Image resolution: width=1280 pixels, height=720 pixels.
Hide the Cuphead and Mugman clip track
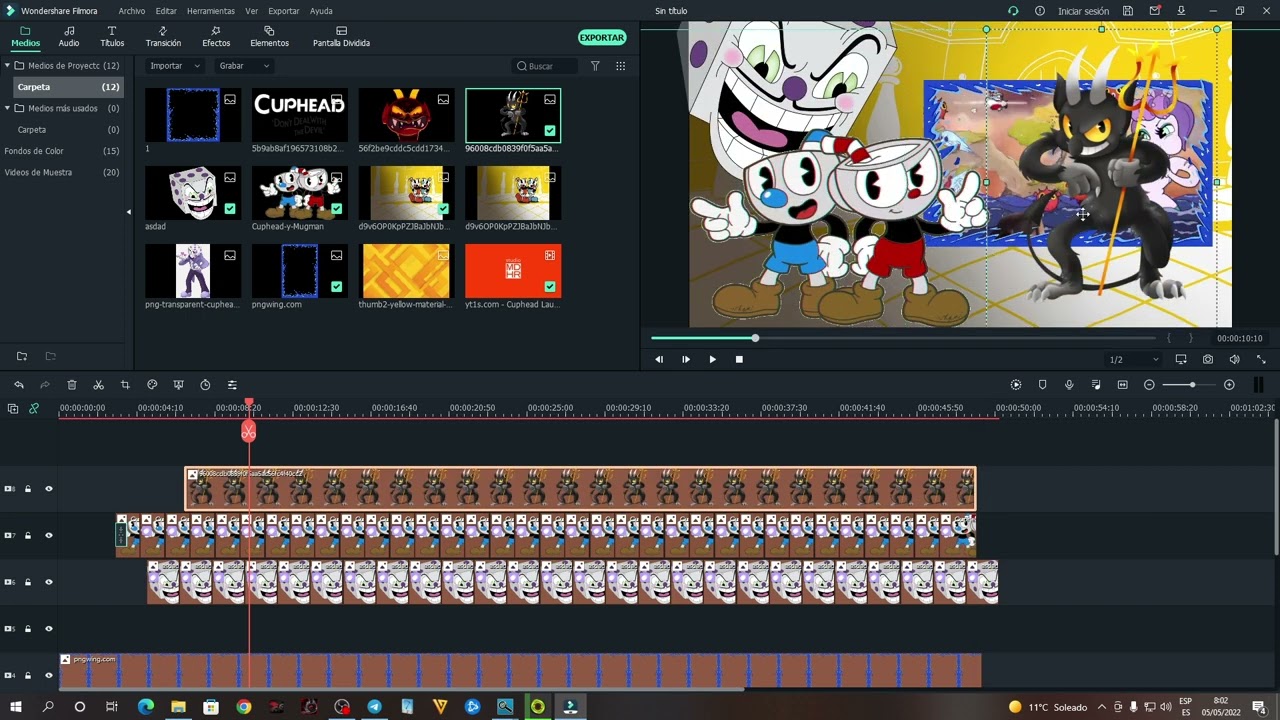(48, 536)
